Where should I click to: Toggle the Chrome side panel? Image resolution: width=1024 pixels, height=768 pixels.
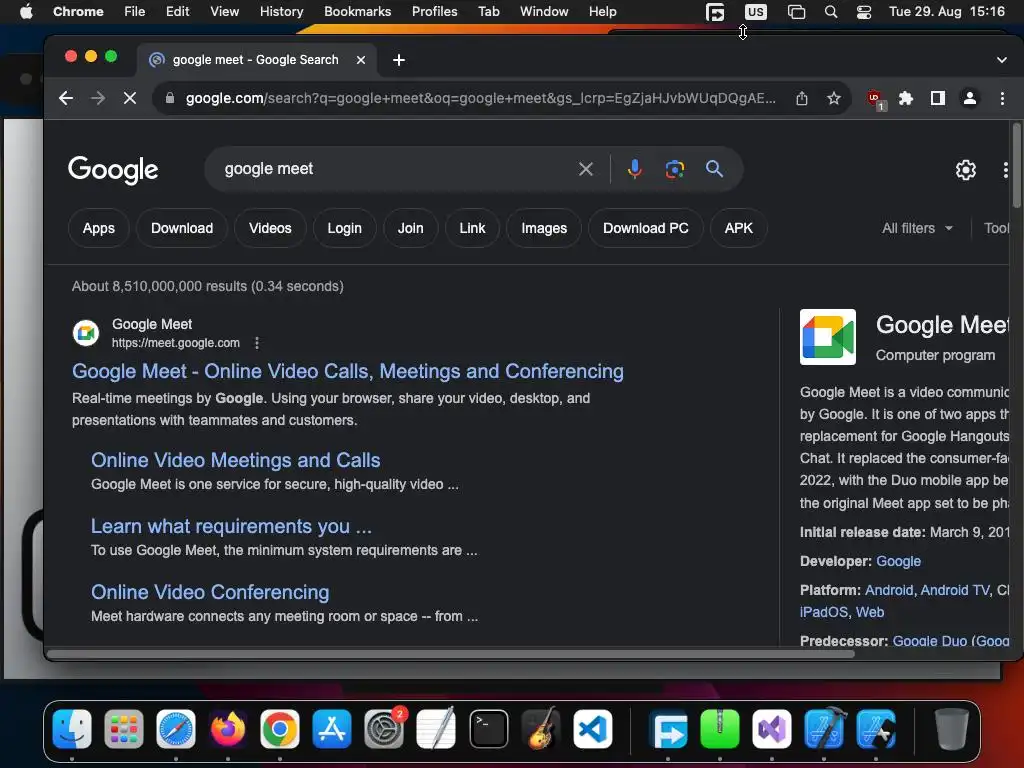tap(938, 99)
